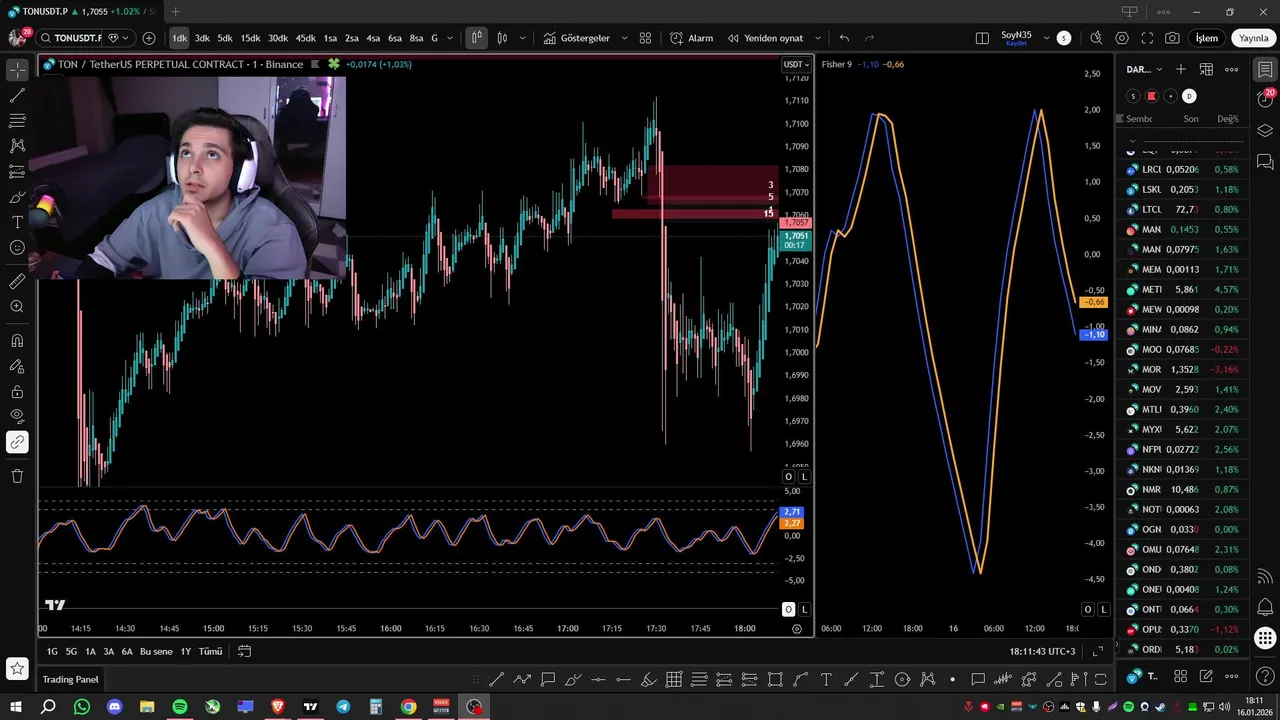
Task: Switch to the 1dk timeframe
Action: click(179, 38)
